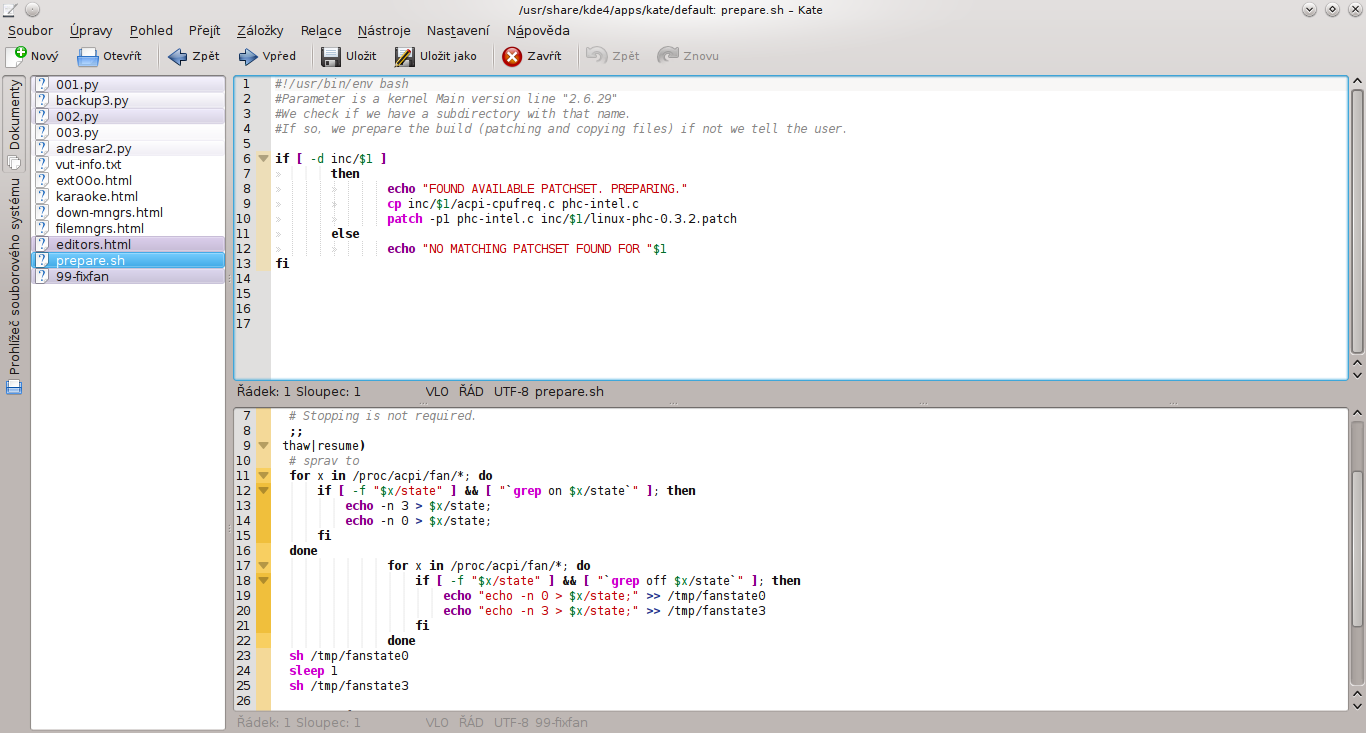Screen dimensions: 1366x733
Task: Select down-mngrs.html in the documents list
Action: [x=129, y=213]
